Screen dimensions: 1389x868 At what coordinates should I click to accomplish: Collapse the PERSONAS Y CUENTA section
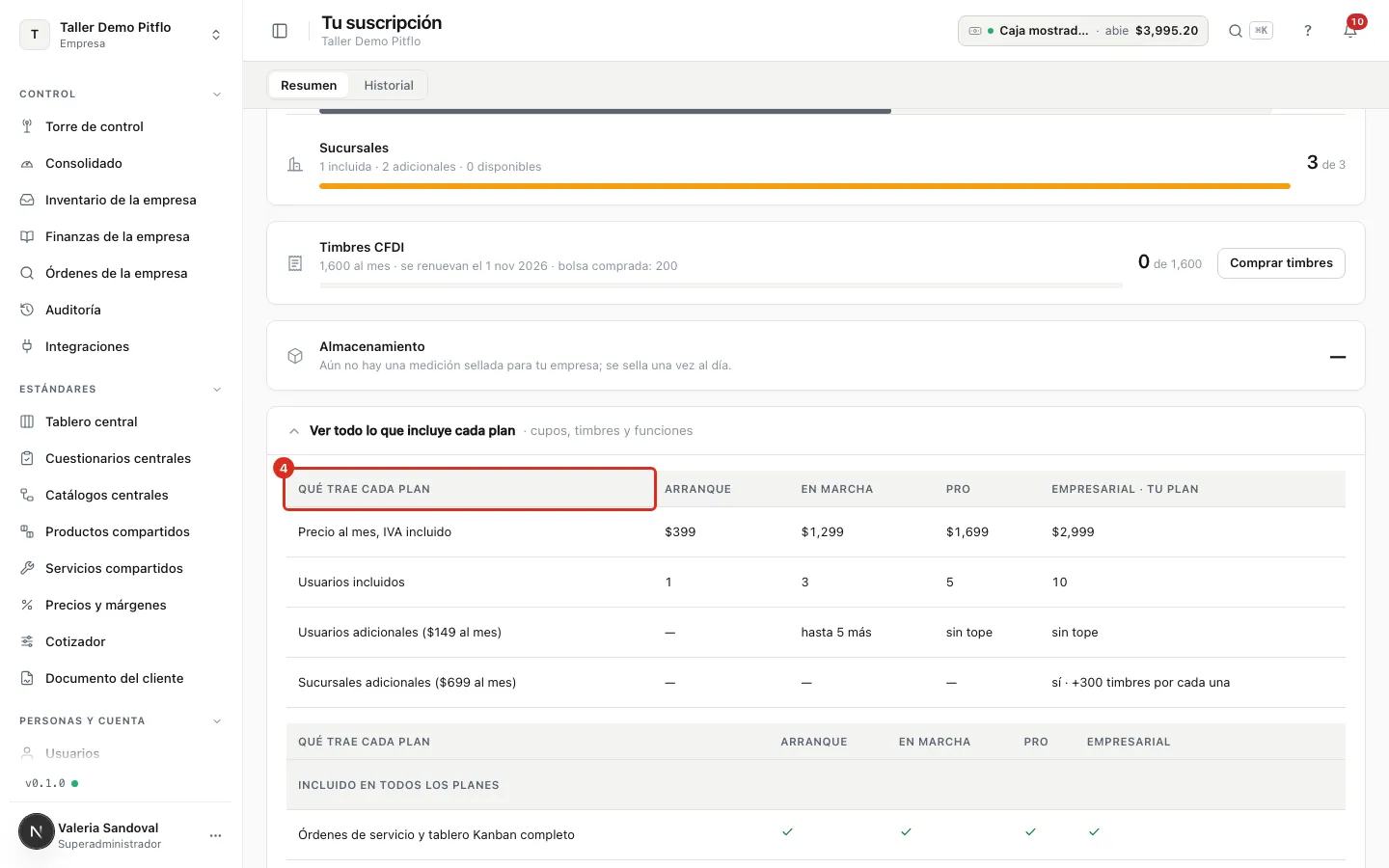(x=217, y=721)
